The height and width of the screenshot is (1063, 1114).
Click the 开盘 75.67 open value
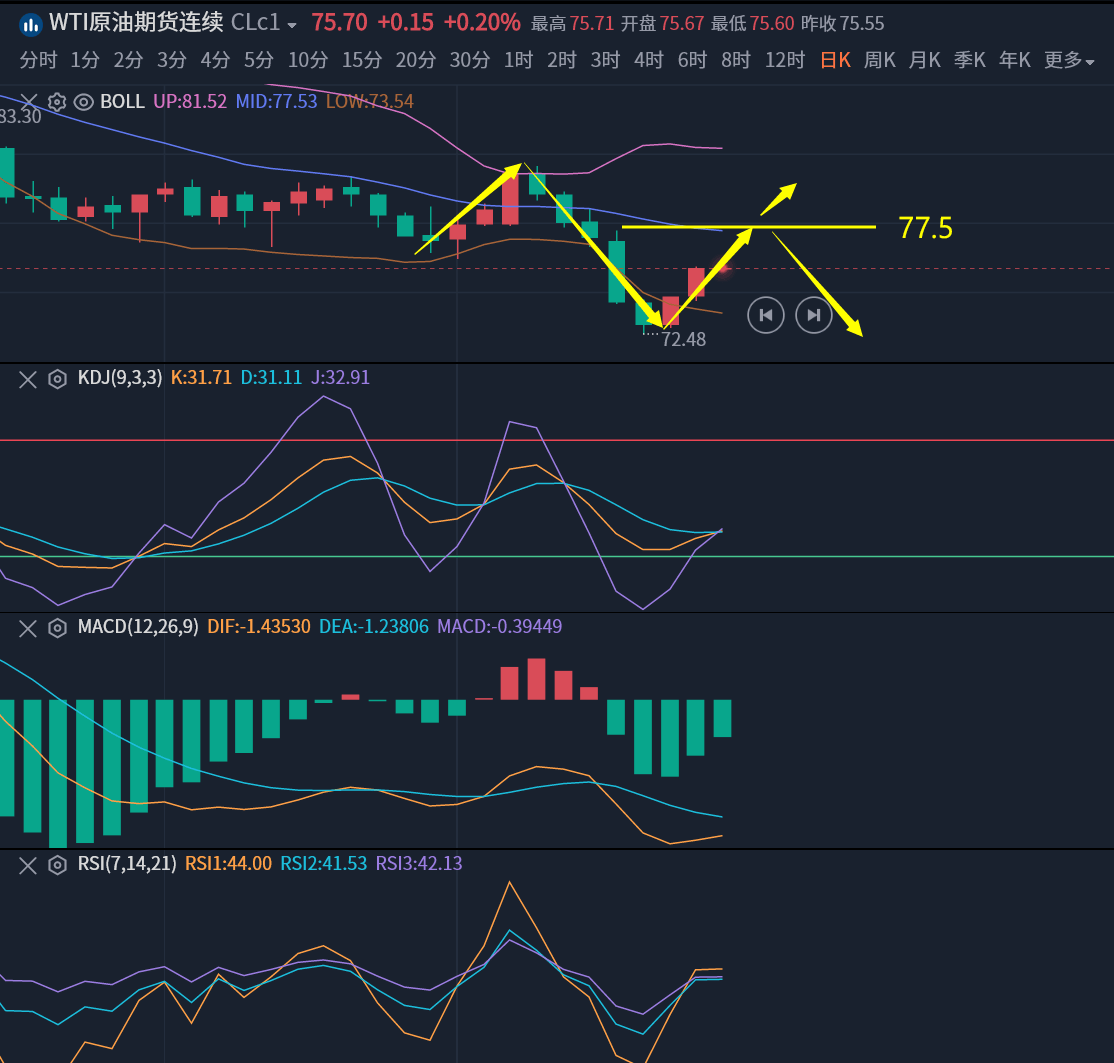(x=662, y=24)
